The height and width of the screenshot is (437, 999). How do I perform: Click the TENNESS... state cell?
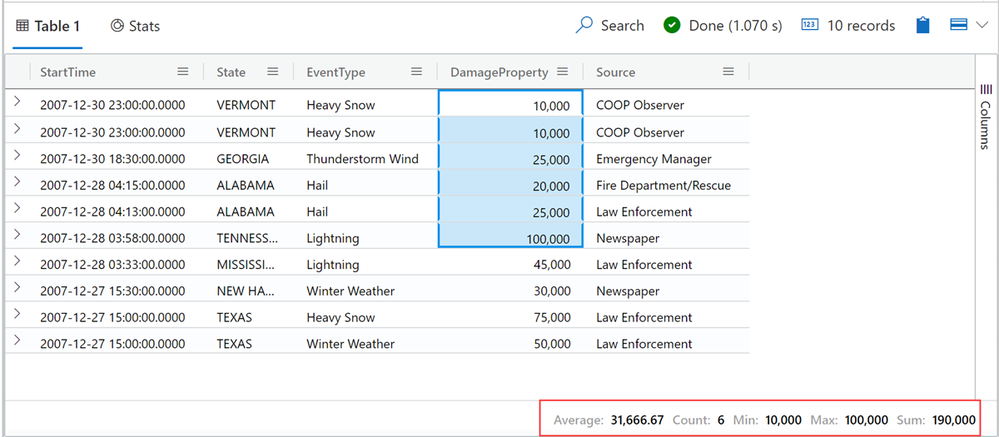point(247,238)
